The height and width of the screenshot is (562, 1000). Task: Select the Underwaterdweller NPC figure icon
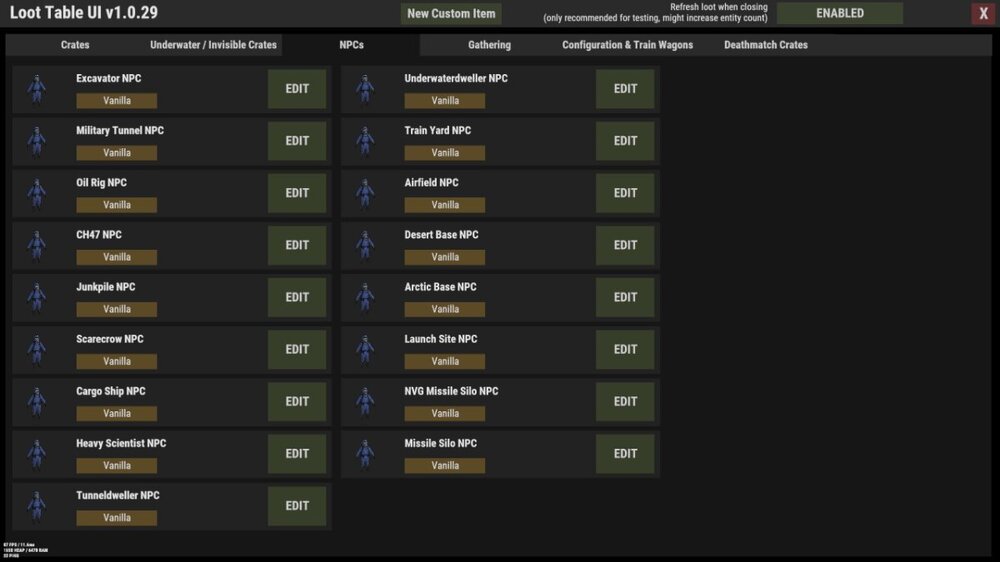coord(365,89)
